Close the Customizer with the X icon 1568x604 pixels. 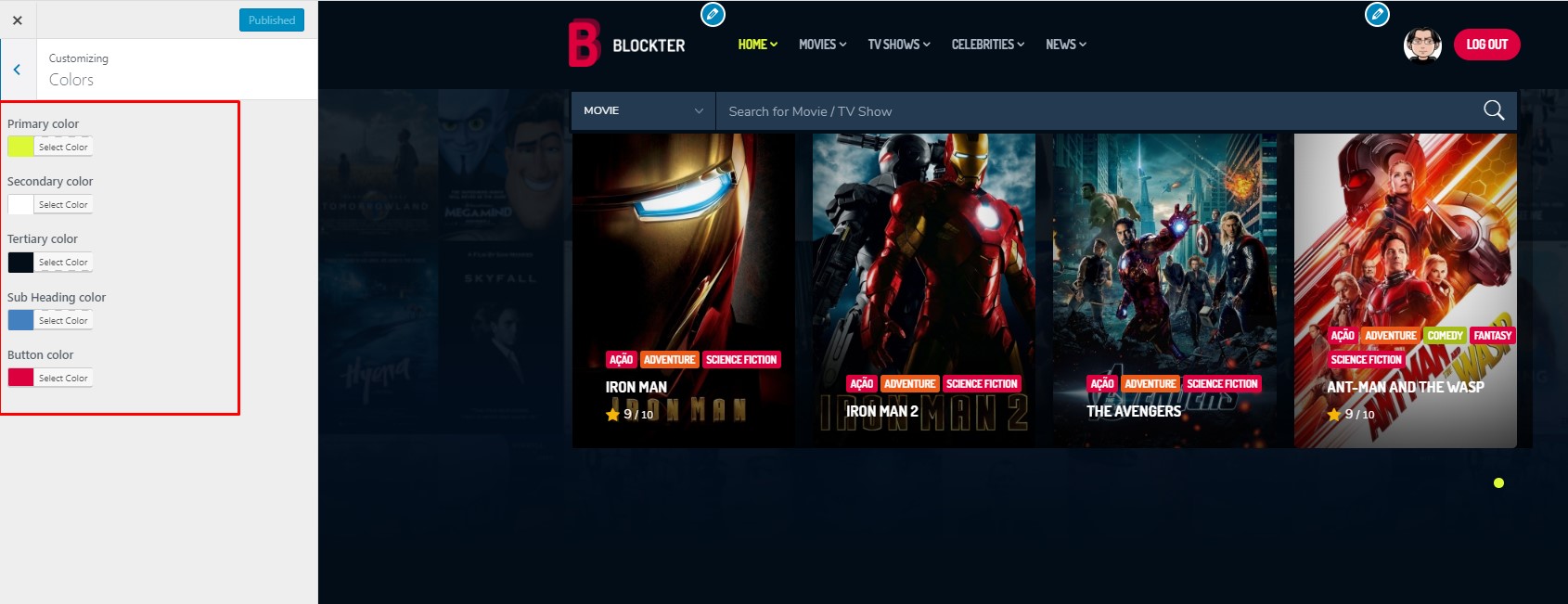[17, 19]
